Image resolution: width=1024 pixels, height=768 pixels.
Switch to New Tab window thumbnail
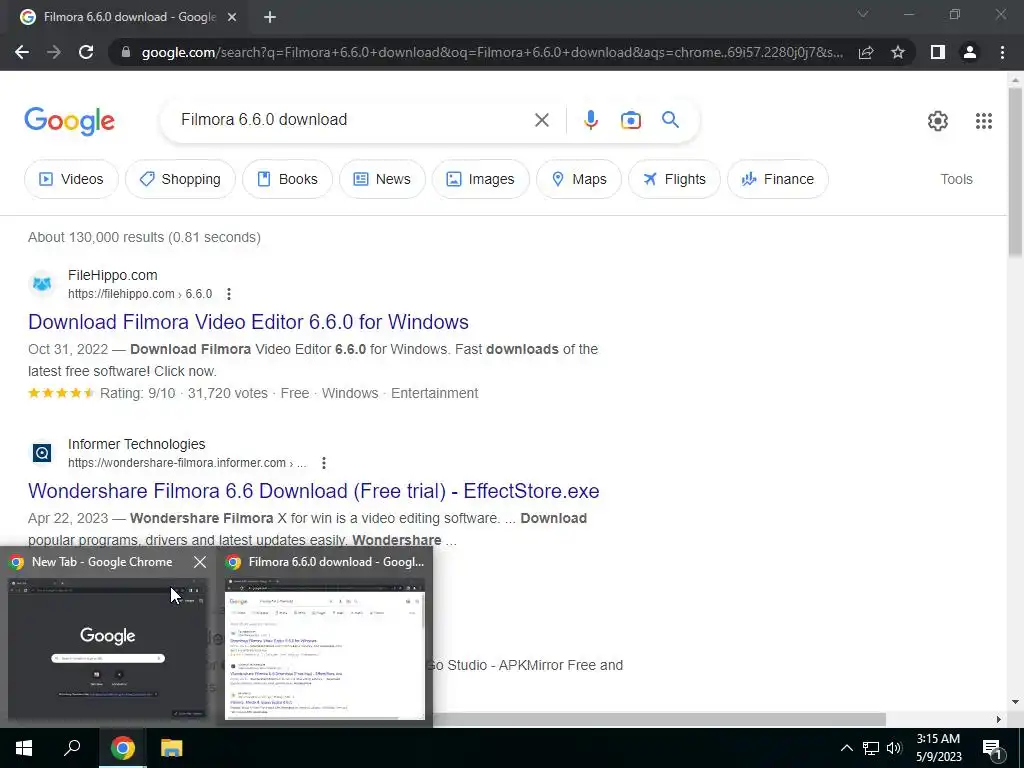click(x=107, y=648)
